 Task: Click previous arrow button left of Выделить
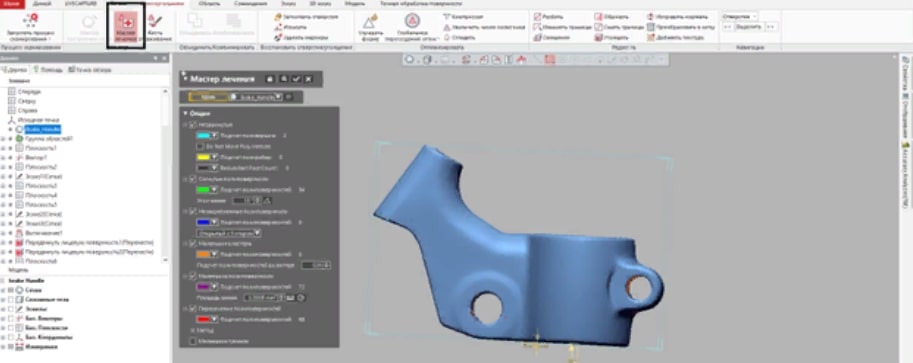pos(727,27)
